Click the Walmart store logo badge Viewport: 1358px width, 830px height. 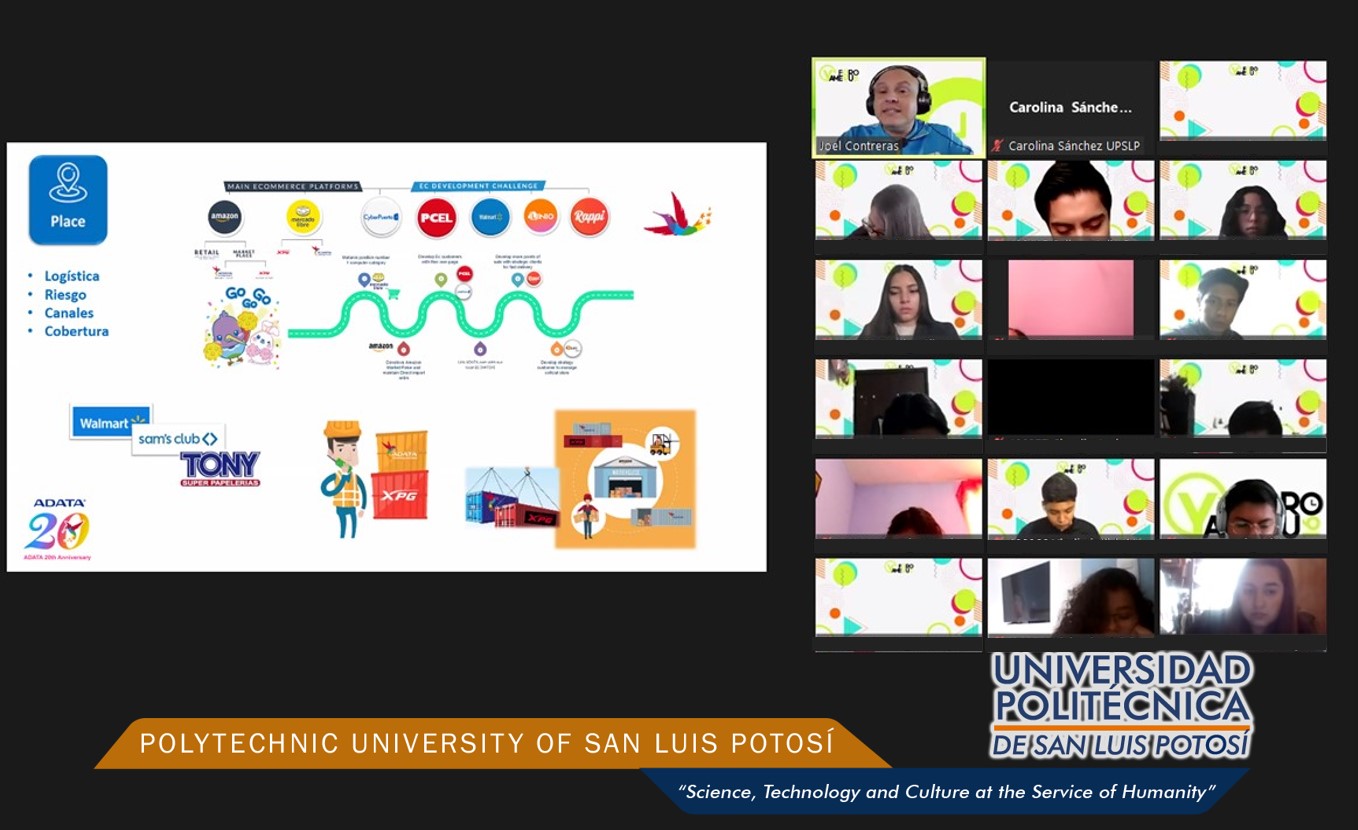110,422
